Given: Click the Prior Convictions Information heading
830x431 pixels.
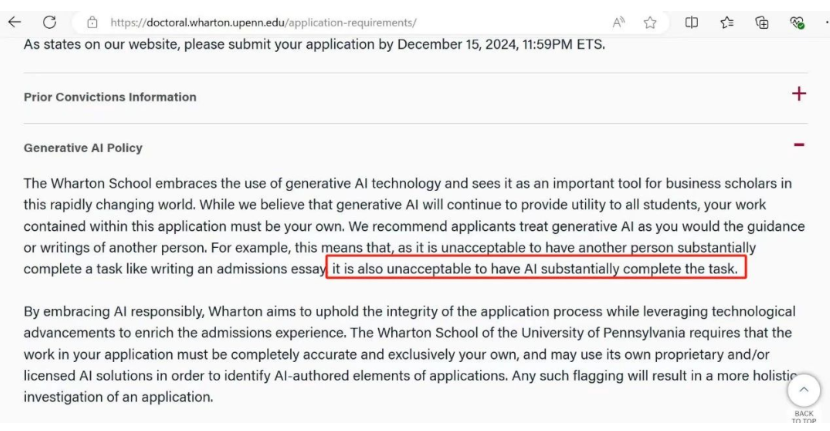Looking at the screenshot, I should pos(110,97).
